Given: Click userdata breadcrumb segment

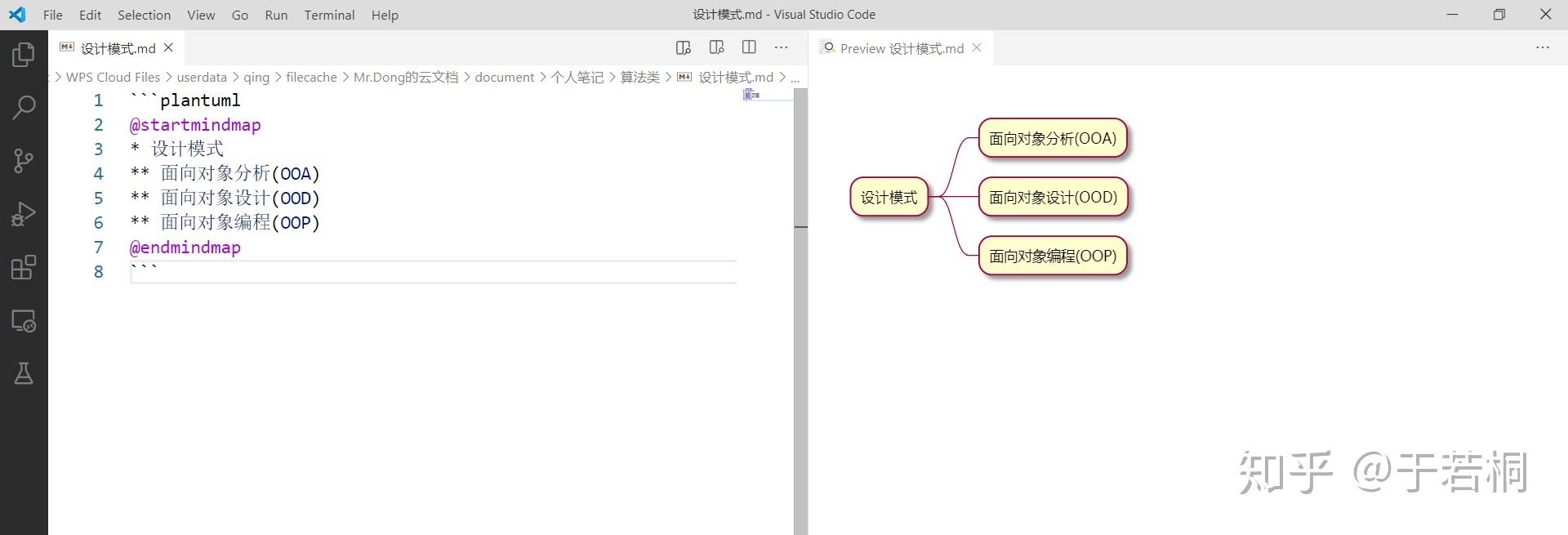Looking at the screenshot, I should [202, 77].
